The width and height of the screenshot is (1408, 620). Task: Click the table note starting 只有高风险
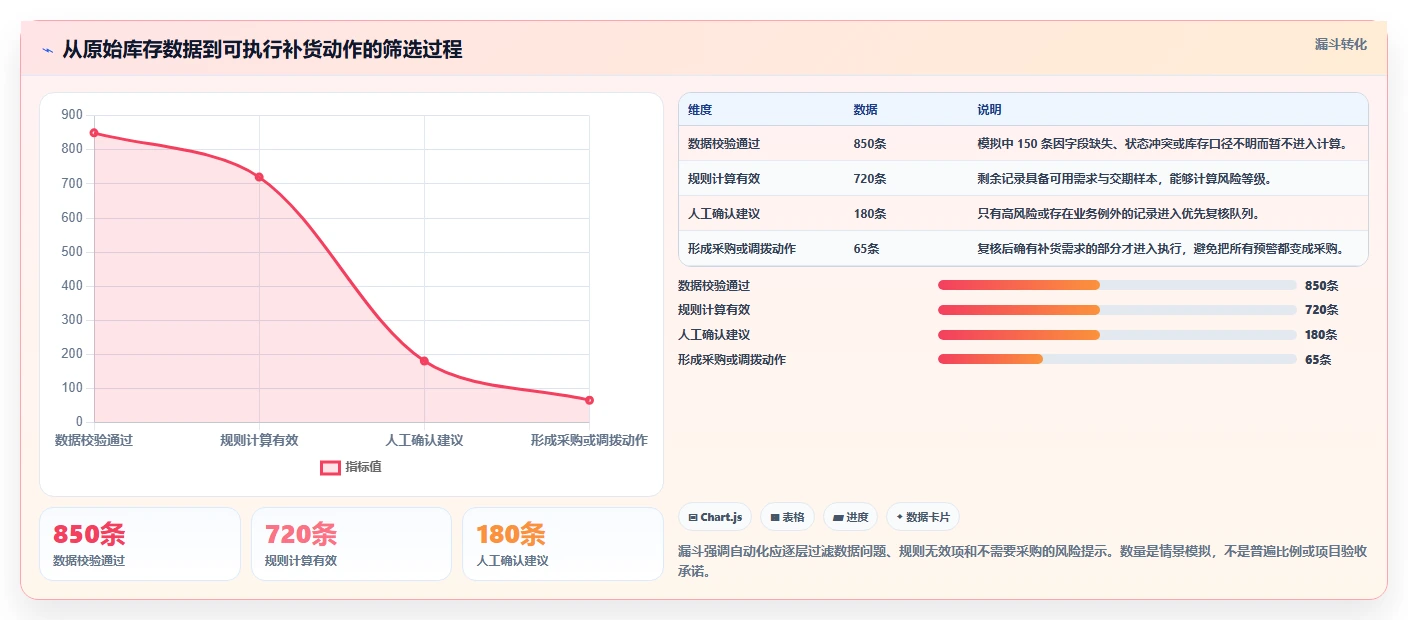click(x=1120, y=214)
